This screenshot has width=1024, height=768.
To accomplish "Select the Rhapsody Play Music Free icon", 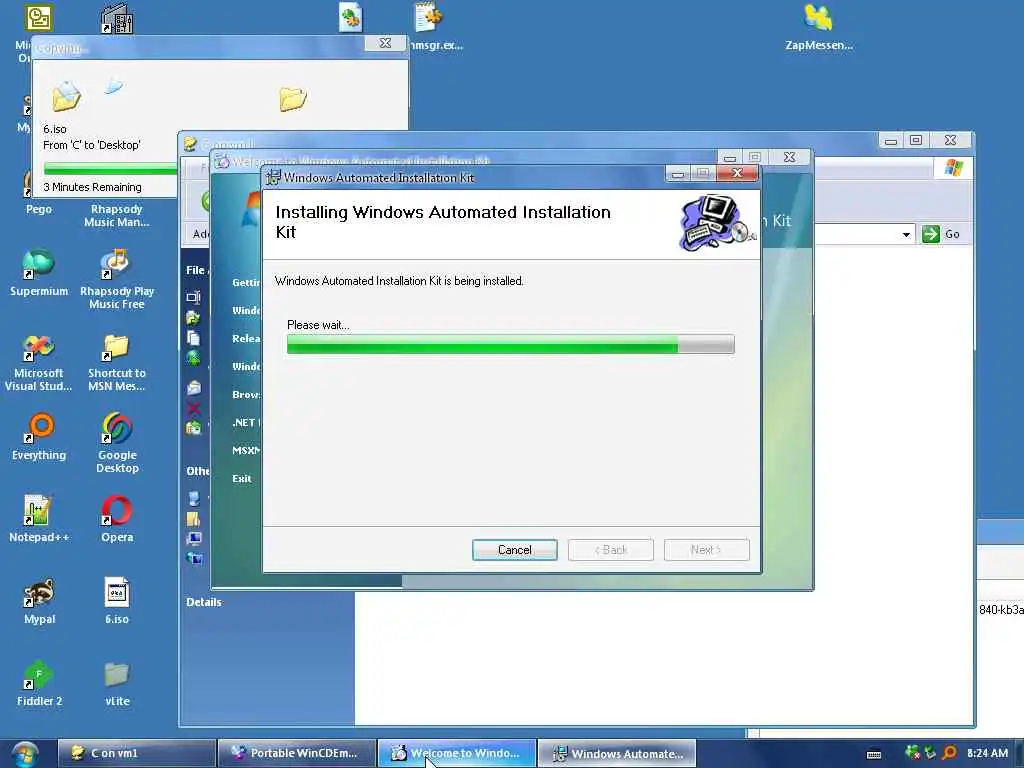I will point(117,279).
